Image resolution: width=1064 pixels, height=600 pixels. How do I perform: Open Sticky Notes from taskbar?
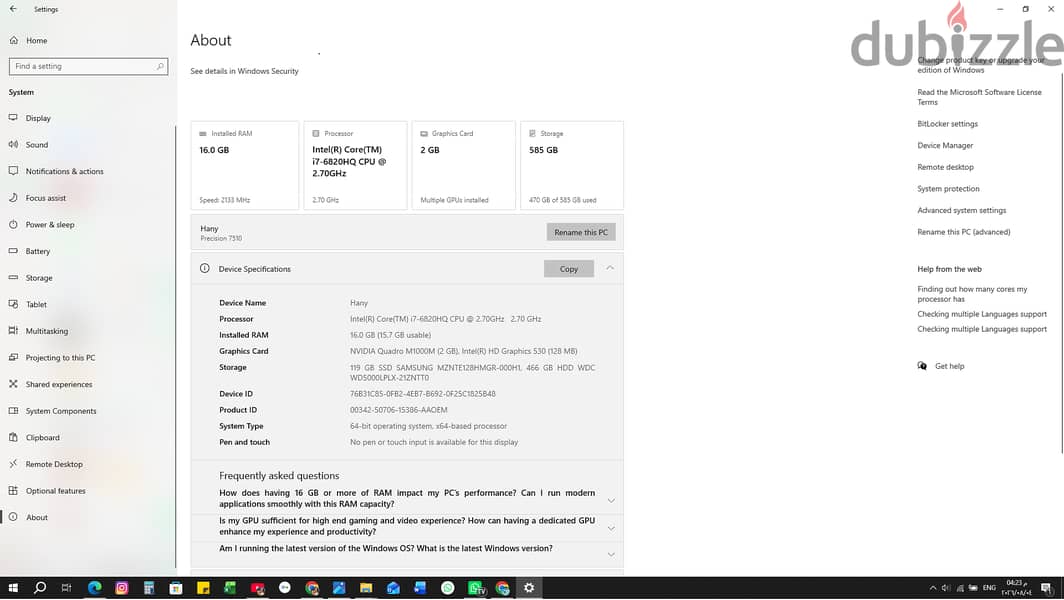(203, 588)
